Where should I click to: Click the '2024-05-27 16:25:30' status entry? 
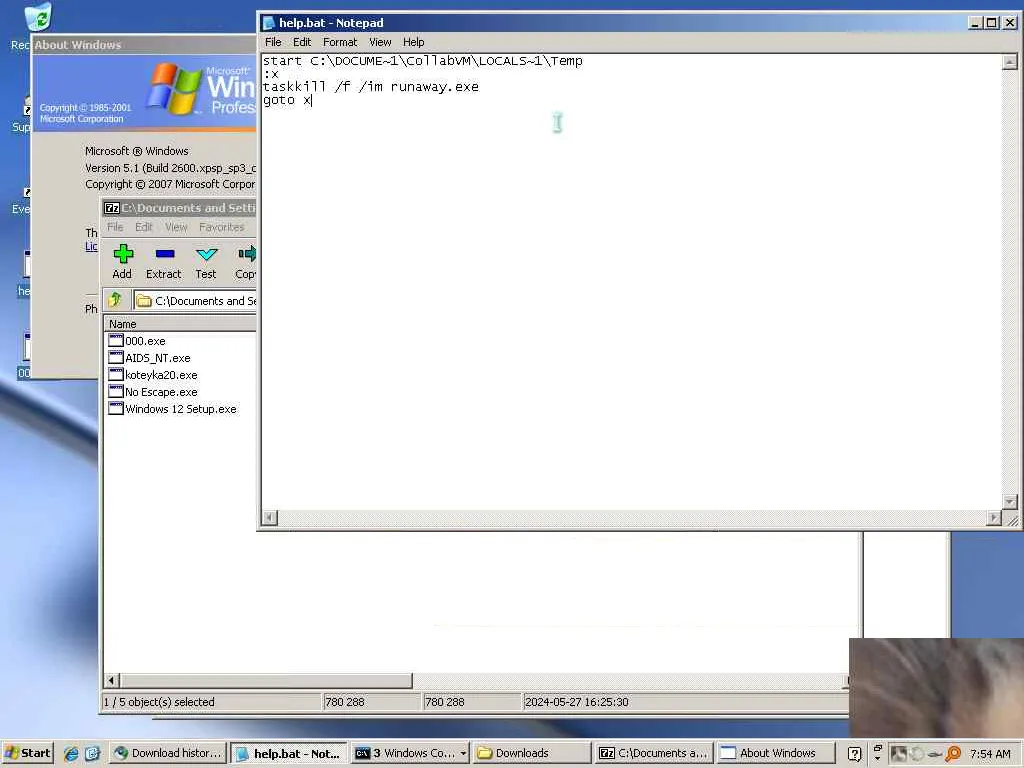click(x=577, y=702)
